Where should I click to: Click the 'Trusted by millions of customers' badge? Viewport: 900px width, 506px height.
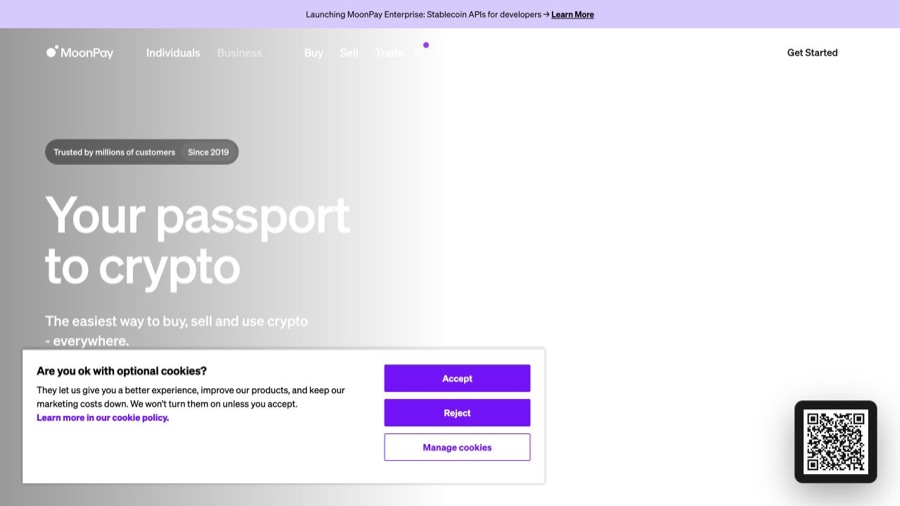click(x=114, y=152)
